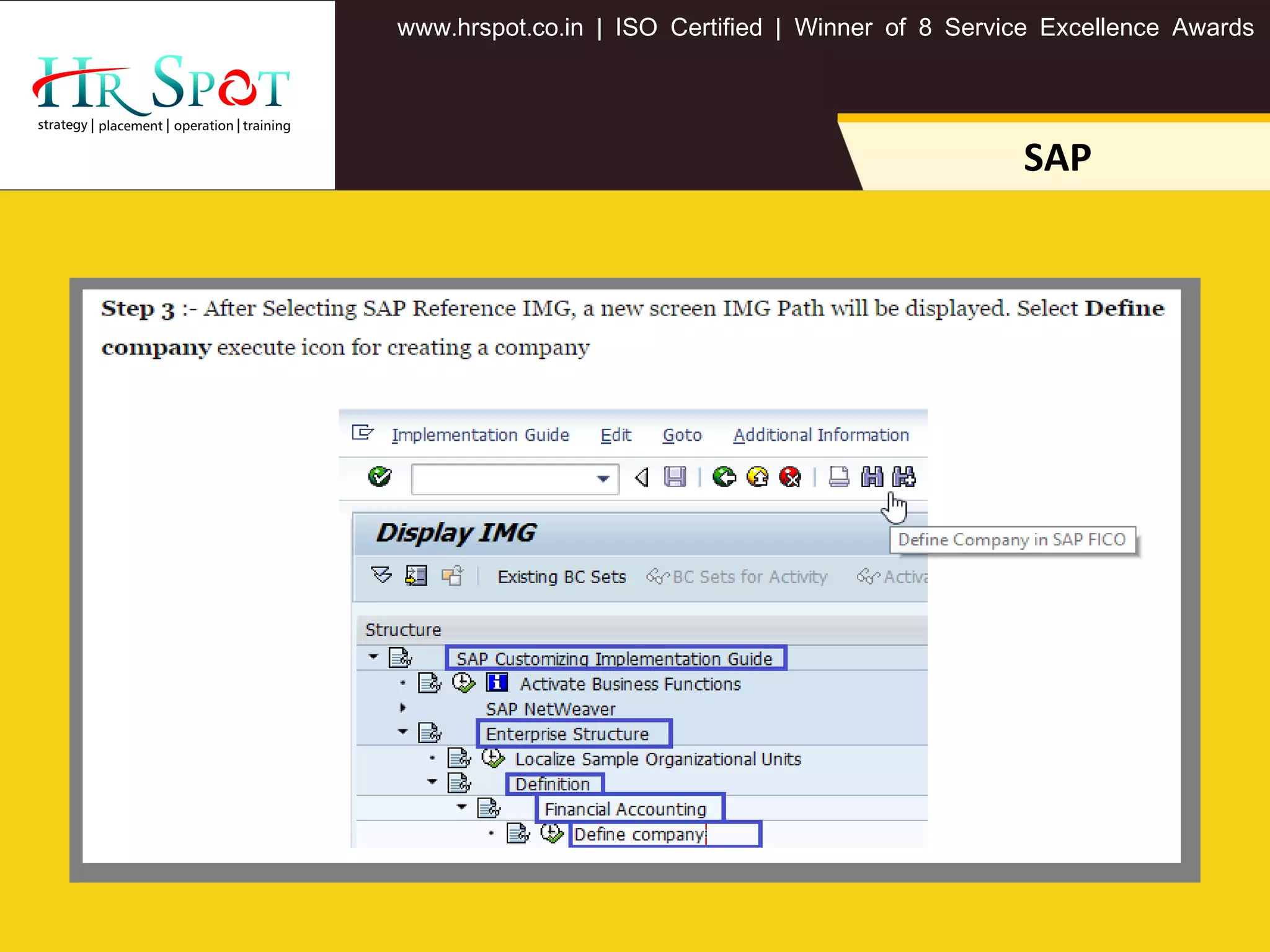1270x952 pixels.
Task: Select Localize Sample Organizational Units row
Action: tap(642, 759)
